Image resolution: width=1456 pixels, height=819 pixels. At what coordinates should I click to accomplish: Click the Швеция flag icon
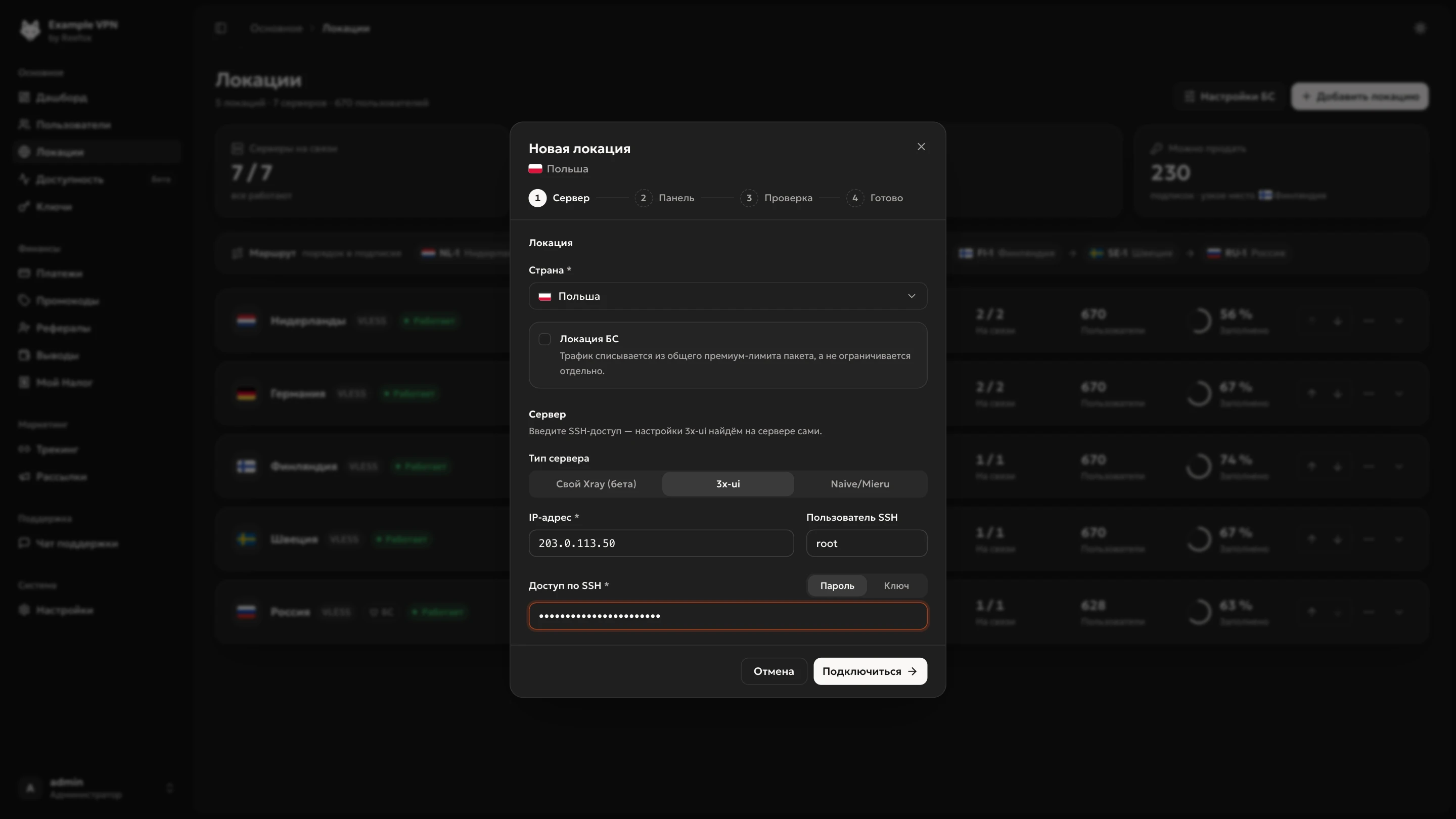(246, 539)
